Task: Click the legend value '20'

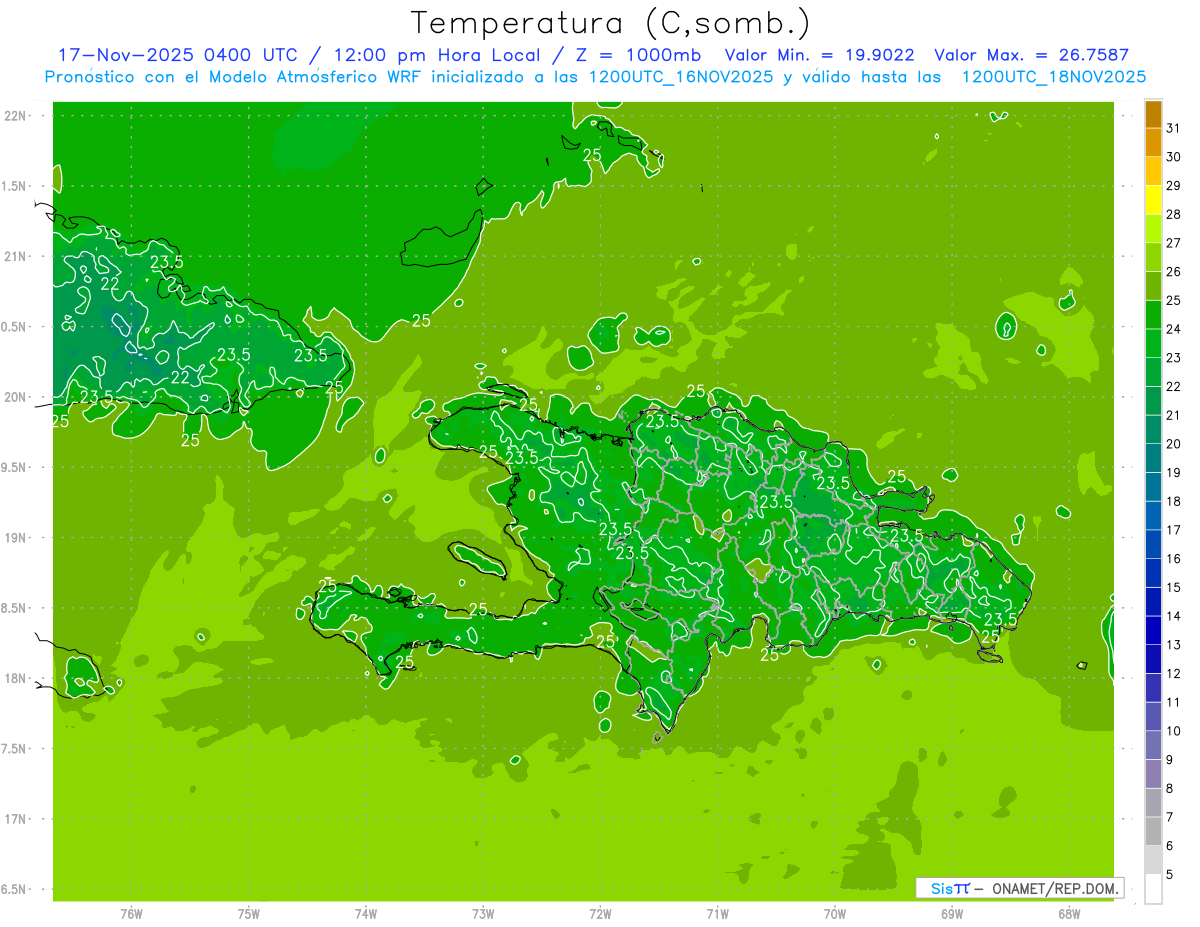Action: coord(1174,444)
